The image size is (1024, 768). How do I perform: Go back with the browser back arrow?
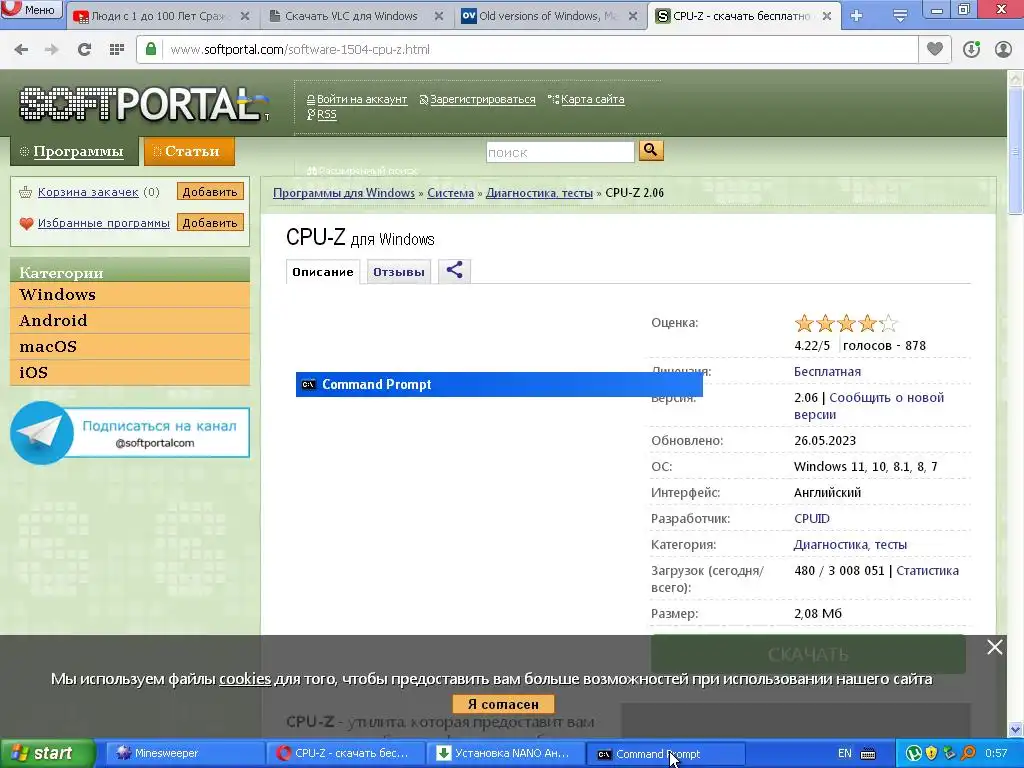pyautogui.click(x=22, y=50)
